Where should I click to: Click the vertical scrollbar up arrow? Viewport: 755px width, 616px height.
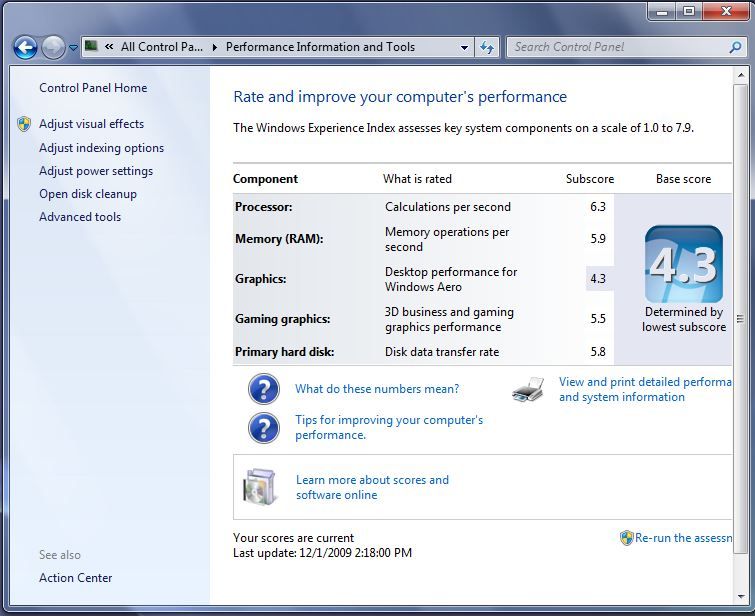point(741,75)
